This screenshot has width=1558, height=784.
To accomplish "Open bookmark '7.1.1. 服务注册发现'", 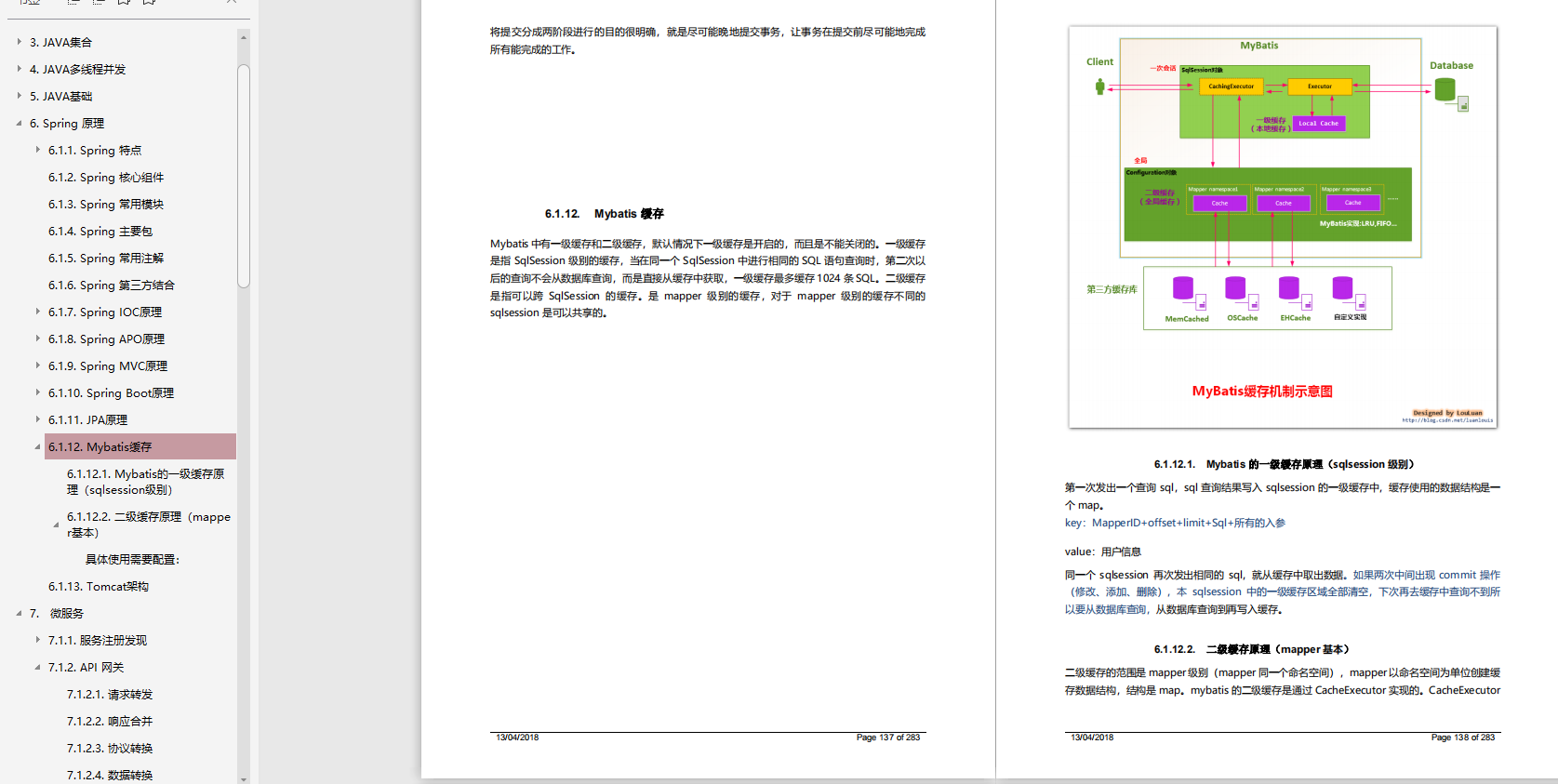I will [98, 640].
